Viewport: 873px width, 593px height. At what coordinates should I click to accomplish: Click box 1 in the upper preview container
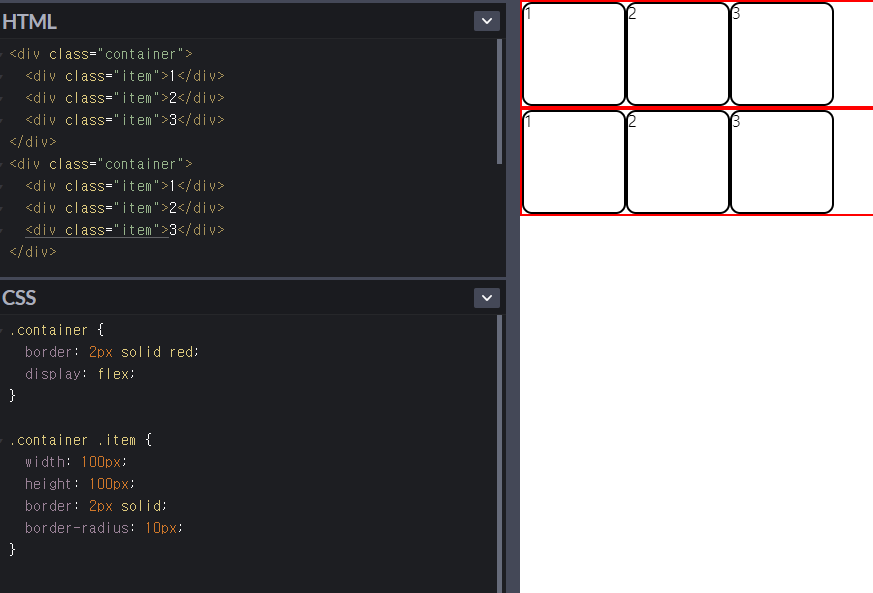[573, 54]
